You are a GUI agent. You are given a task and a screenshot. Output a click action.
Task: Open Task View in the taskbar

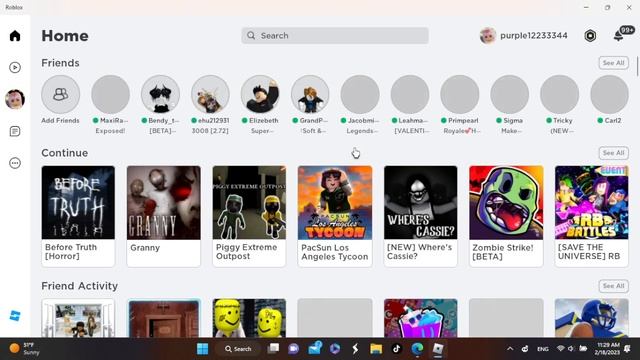(273, 349)
